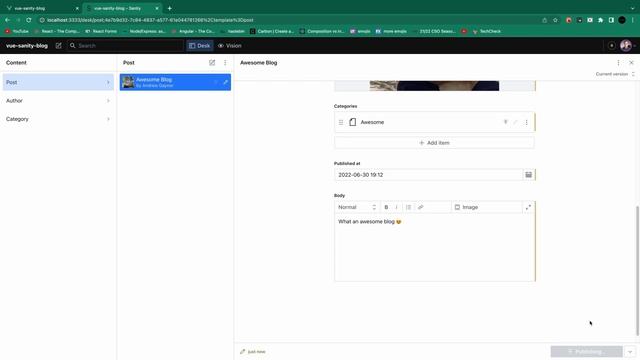The height and width of the screenshot is (360, 640).
Task: Click the Publishing button
Action: [586, 351]
